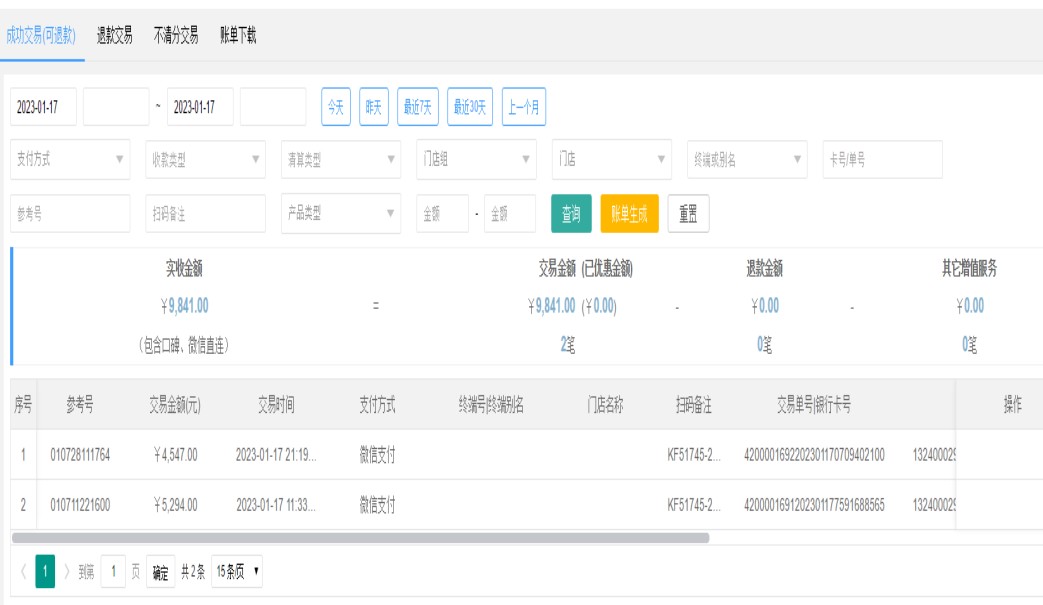
Task: Open the 门店组 dropdown list
Action: pos(475,159)
